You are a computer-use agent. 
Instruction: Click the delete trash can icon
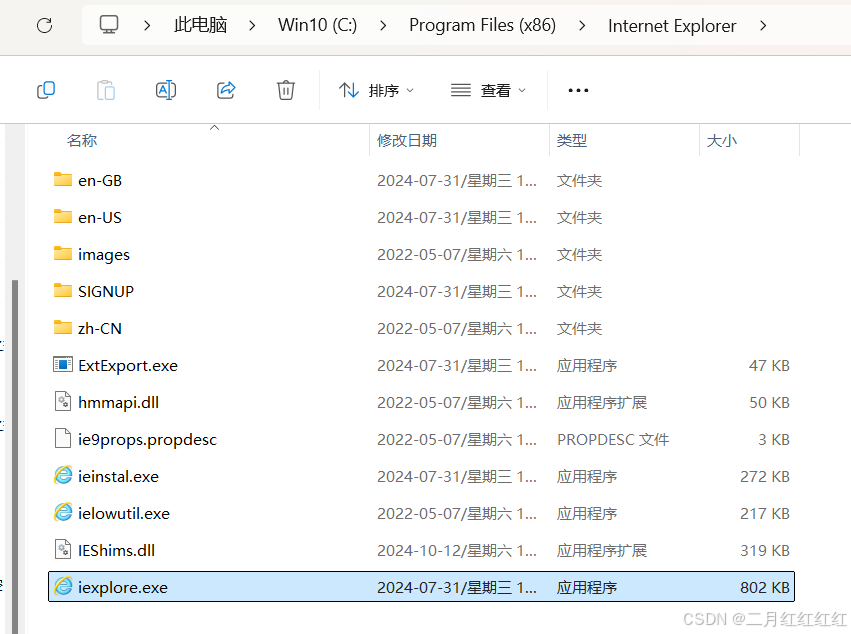286,90
